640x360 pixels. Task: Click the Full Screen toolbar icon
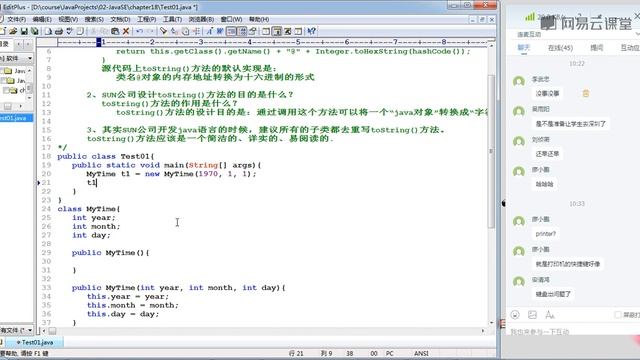click(x=288, y=31)
